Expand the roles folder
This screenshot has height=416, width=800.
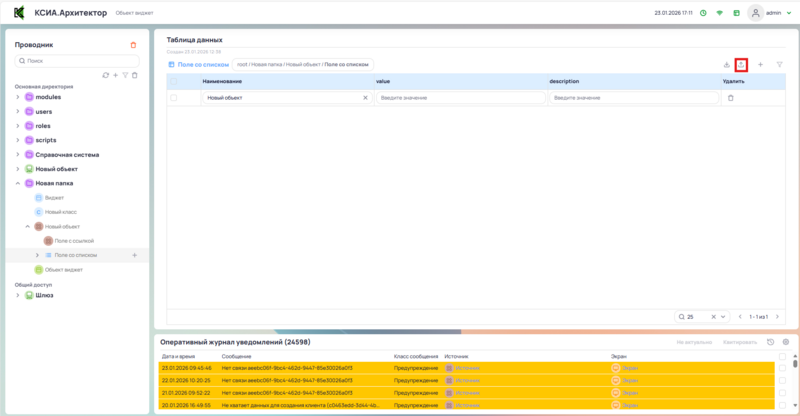[x=18, y=126]
